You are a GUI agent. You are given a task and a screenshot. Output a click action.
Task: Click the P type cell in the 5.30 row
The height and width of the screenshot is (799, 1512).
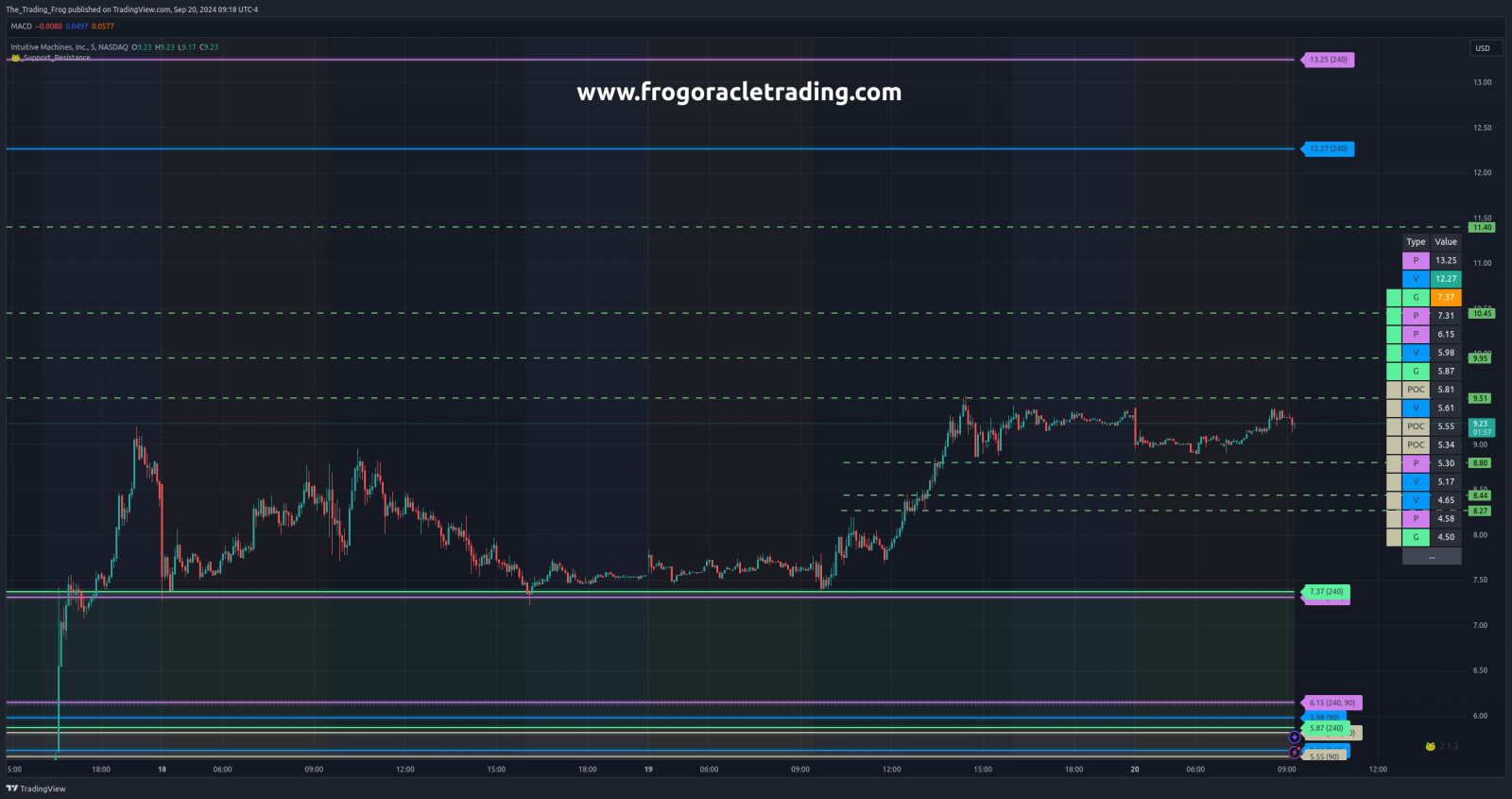1416,463
